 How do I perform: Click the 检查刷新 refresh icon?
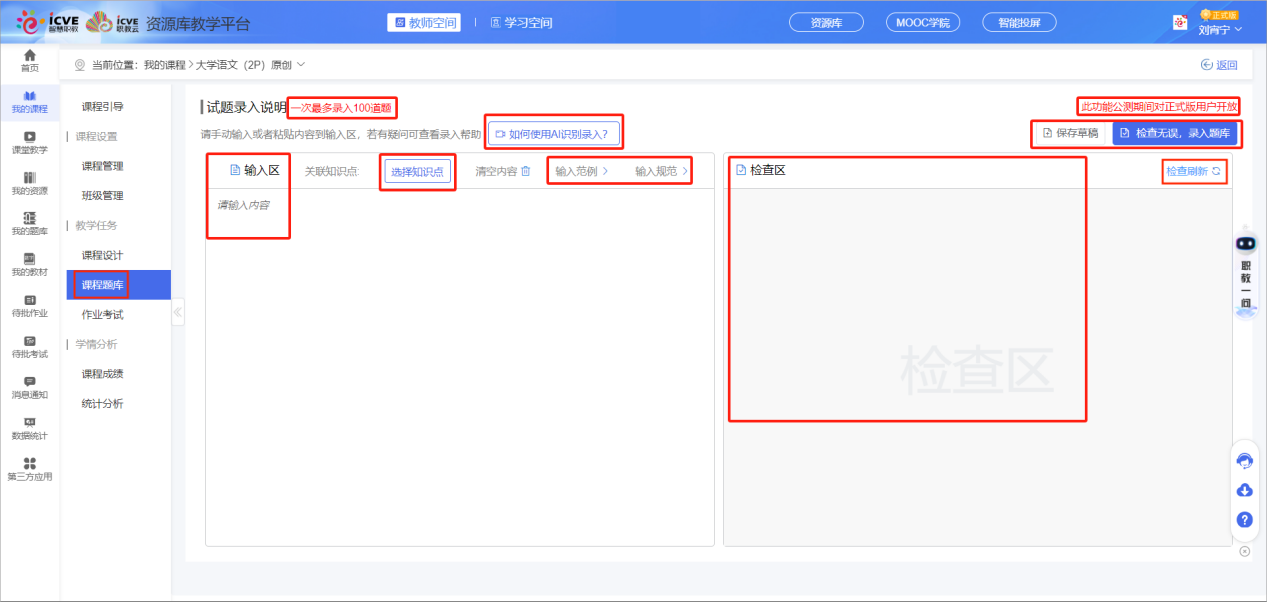click(1216, 171)
